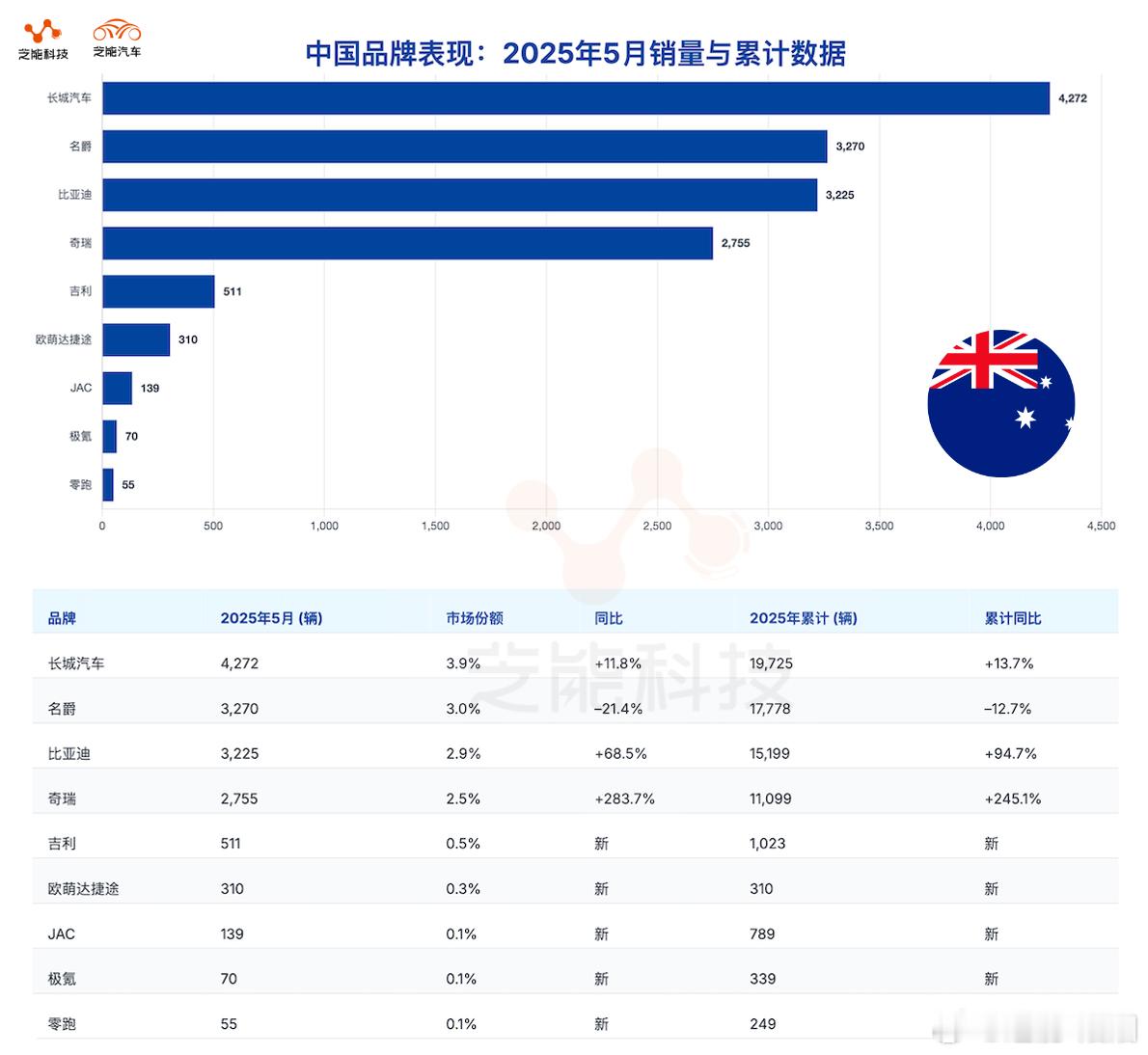Select the 长城汽车 bar in chart
The width and height of the screenshot is (1148, 1055).
576,98
